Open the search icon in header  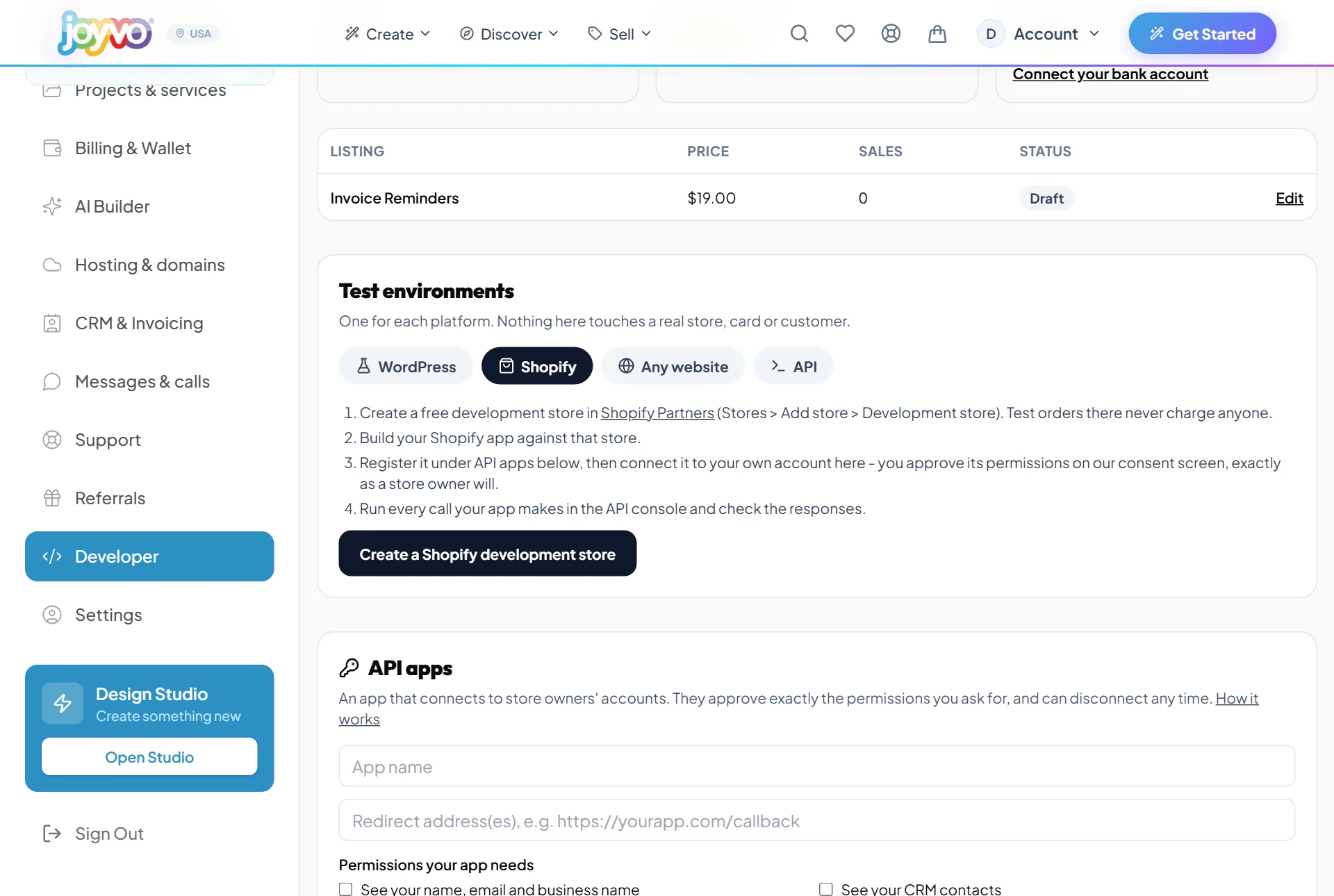[x=799, y=33]
